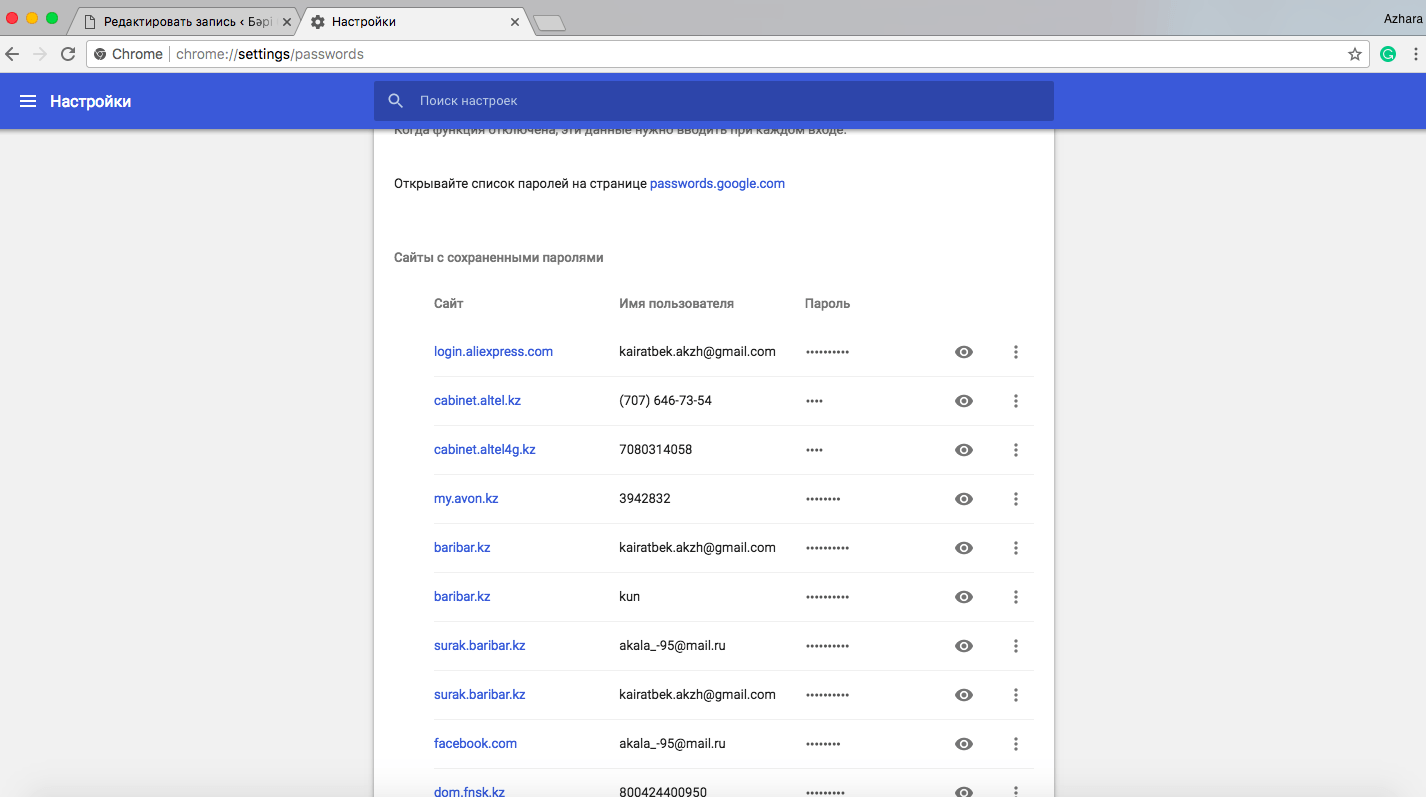The image size is (1426, 797).
Task: Open the login.aliexpress.com site link
Action: tap(493, 352)
